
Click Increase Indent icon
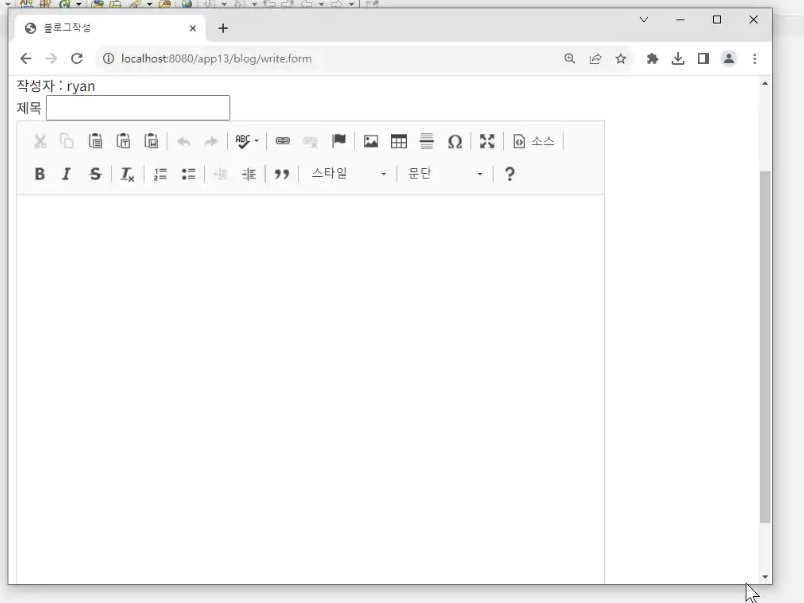tap(249, 174)
